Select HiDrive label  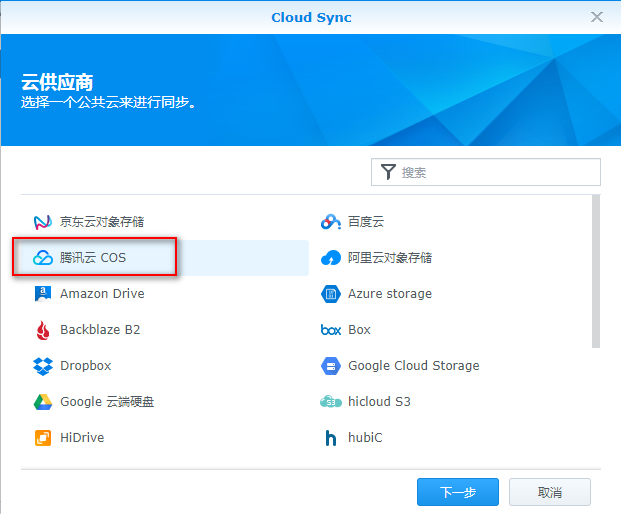[x=82, y=438]
